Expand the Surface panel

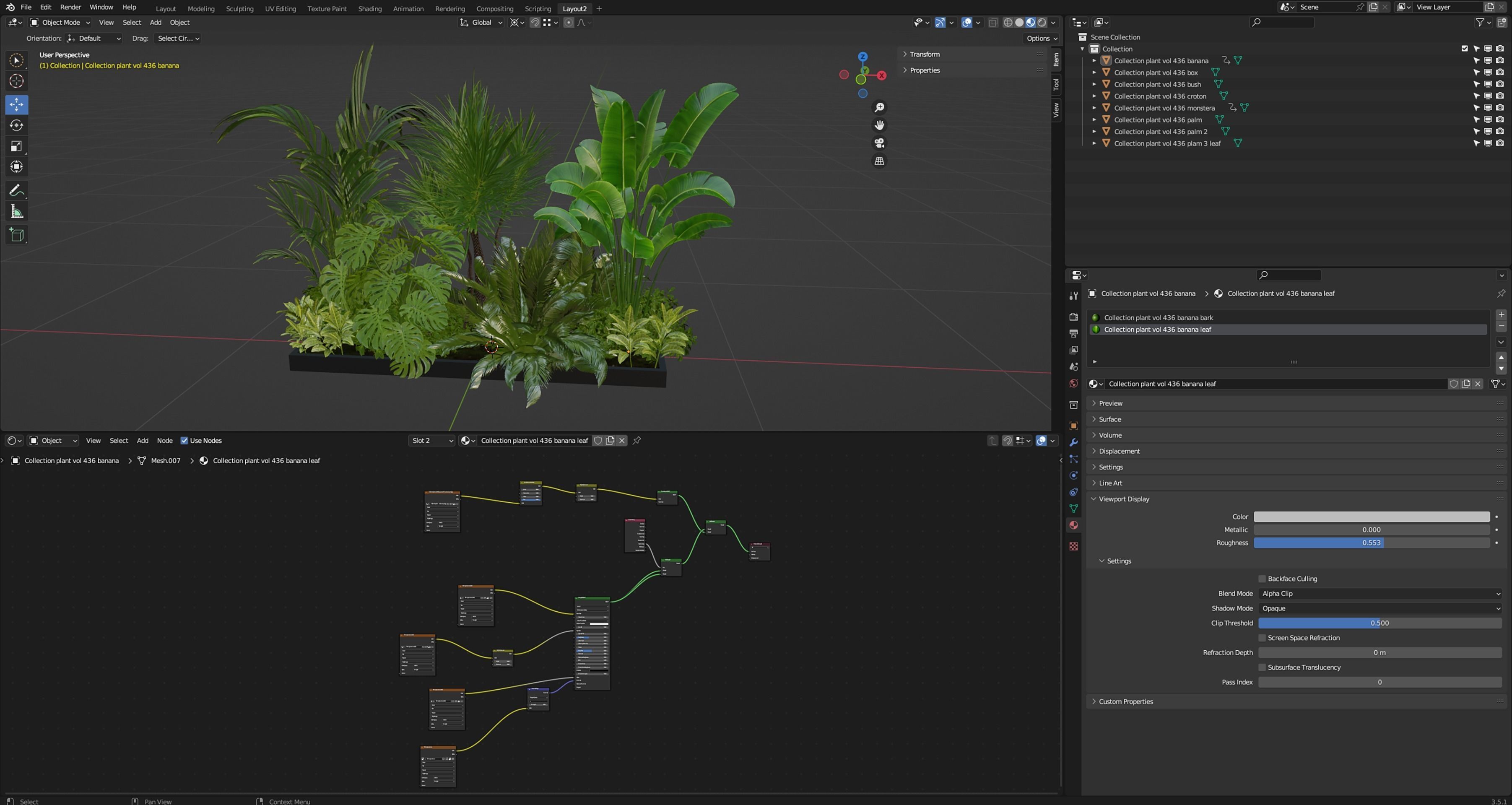[1109, 420]
